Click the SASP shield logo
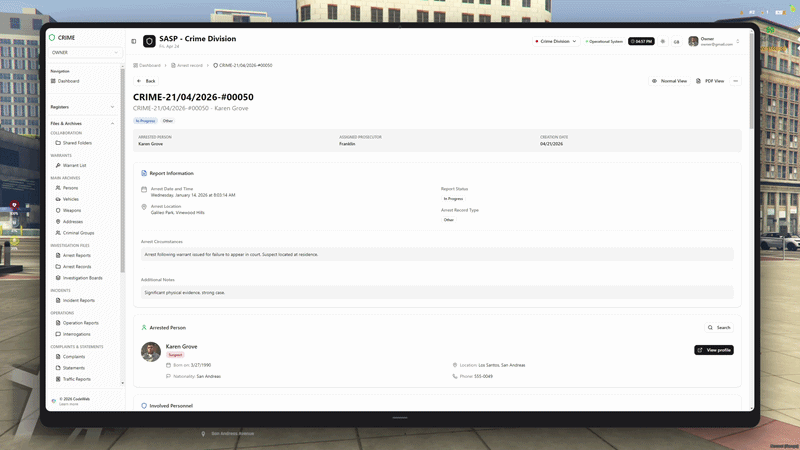 pos(149,41)
